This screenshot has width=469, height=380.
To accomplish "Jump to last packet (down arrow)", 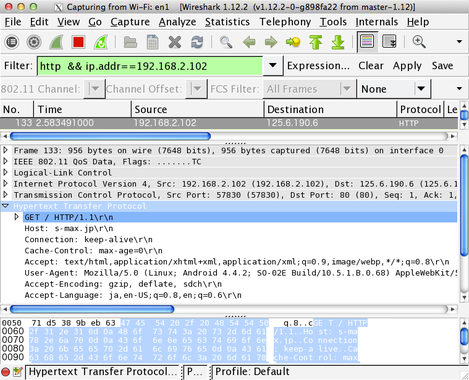I will (x=338, y=42).
